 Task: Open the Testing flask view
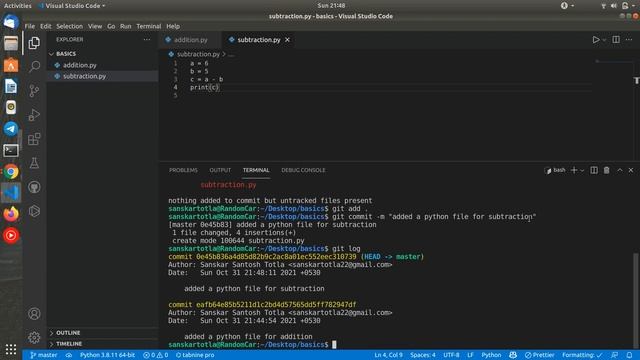34,163
